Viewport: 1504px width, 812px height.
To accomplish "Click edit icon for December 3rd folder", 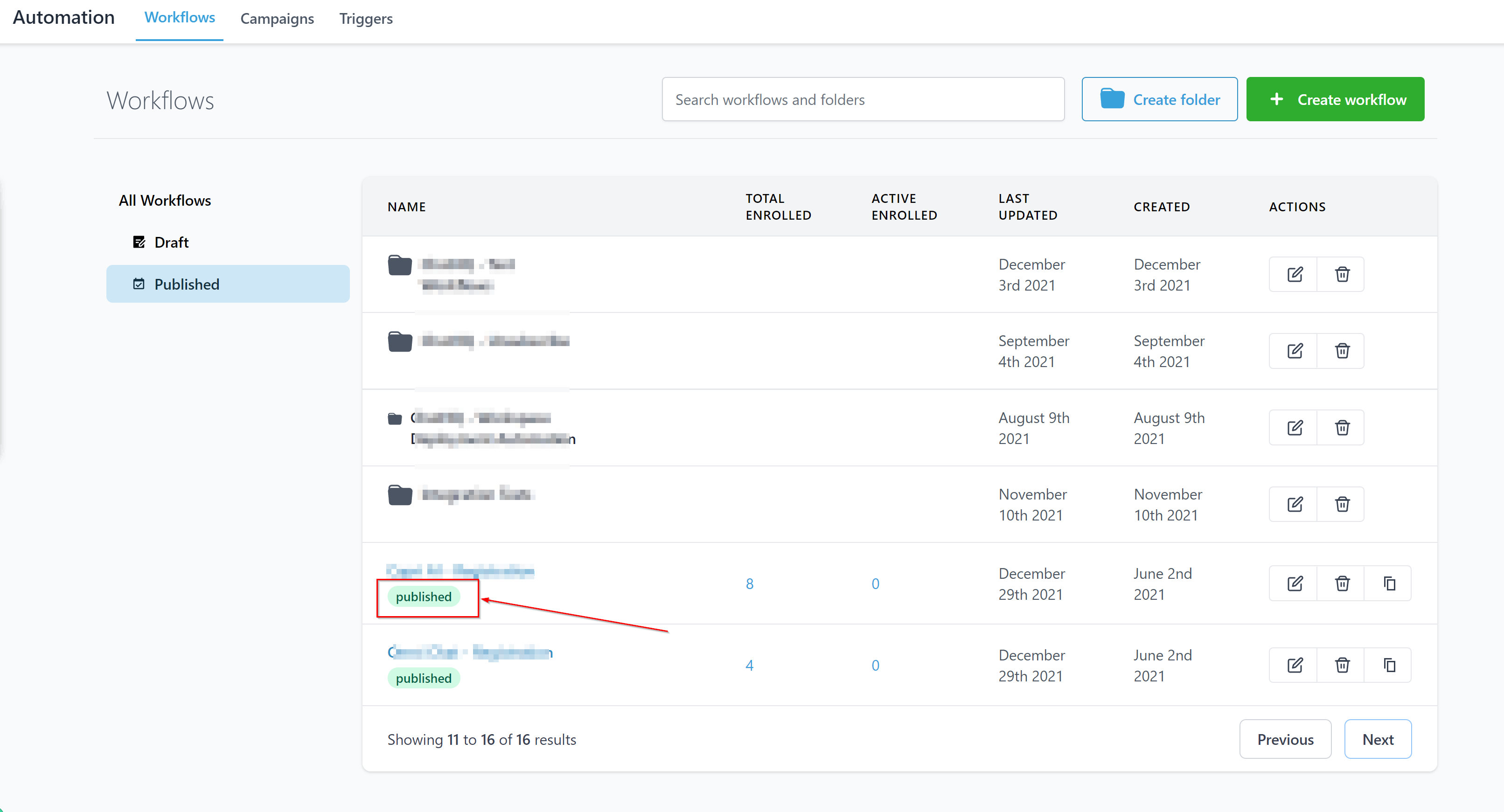I will (1294, 274).
